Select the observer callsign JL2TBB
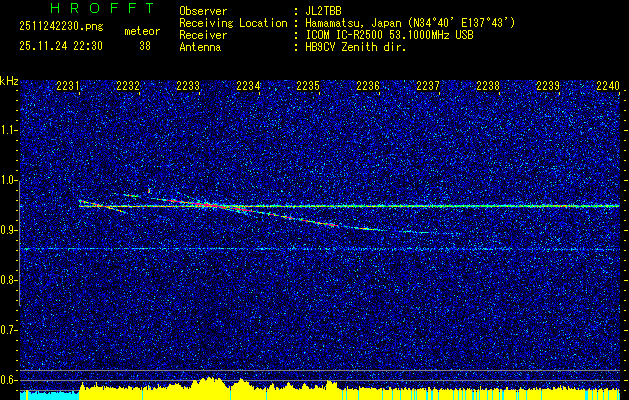Screen dimensions: 629x400 coord(327,11)
